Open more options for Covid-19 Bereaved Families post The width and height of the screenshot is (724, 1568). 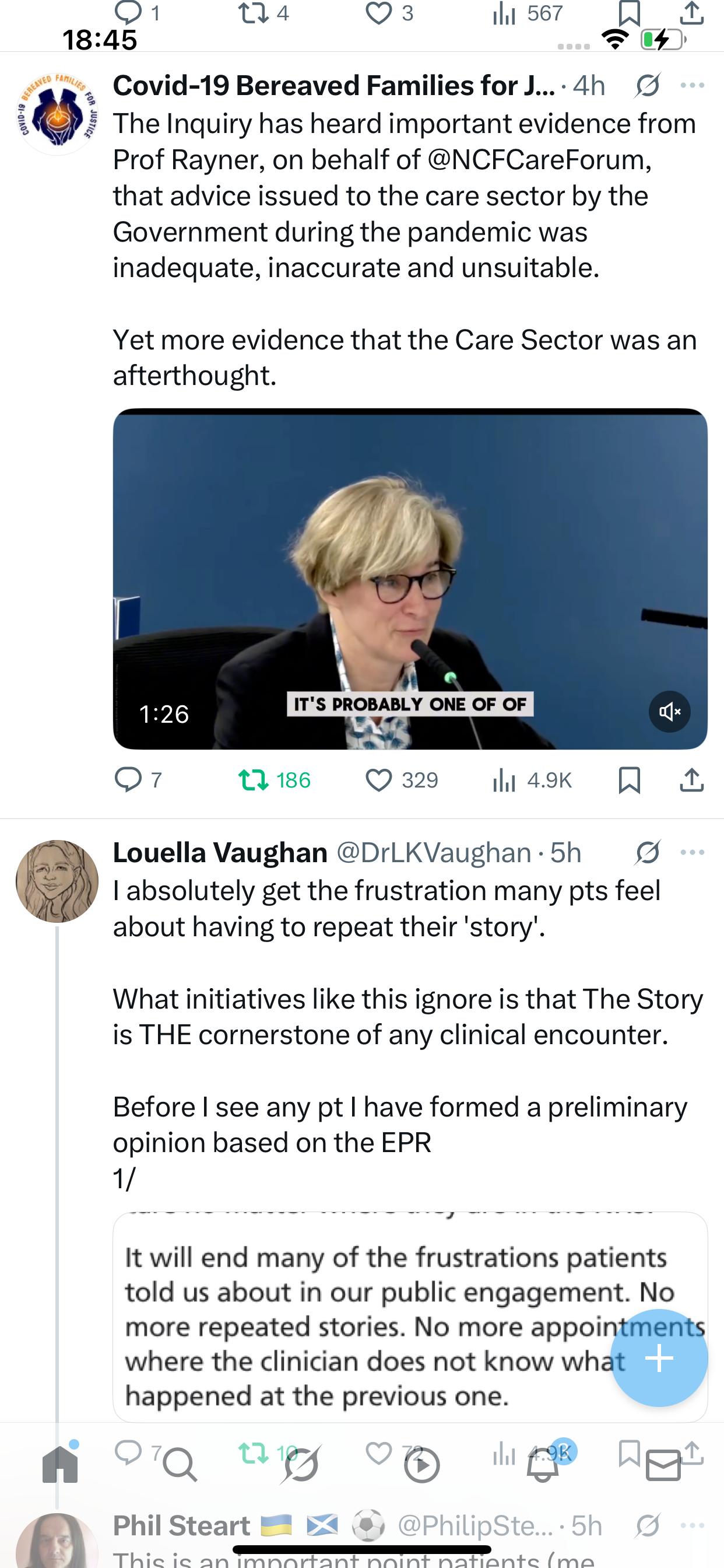click(693, 85)
